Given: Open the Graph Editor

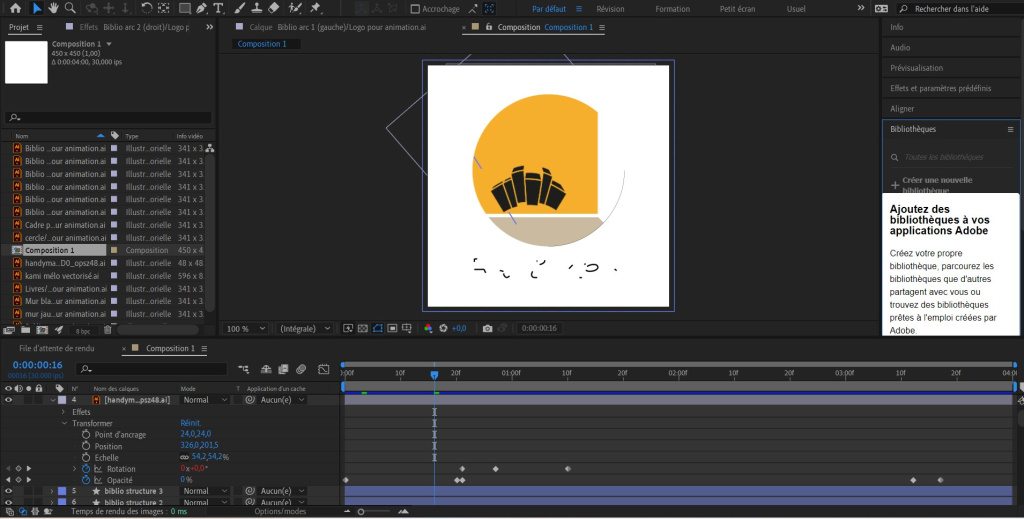Looking at the screenshot, I should pos(323,369).
